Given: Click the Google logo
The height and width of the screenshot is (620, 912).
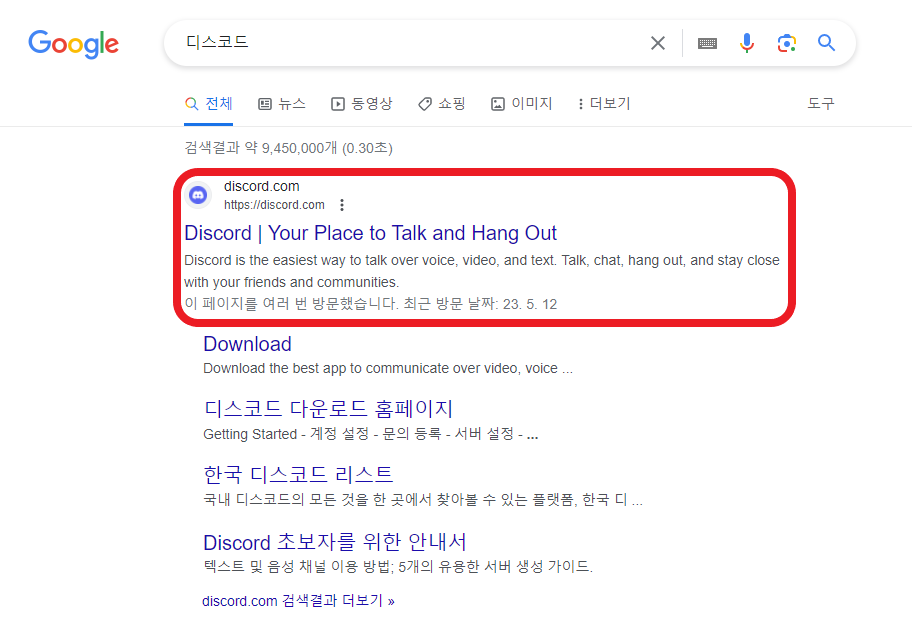Looking at the screenshot, I should pos(73,44).
